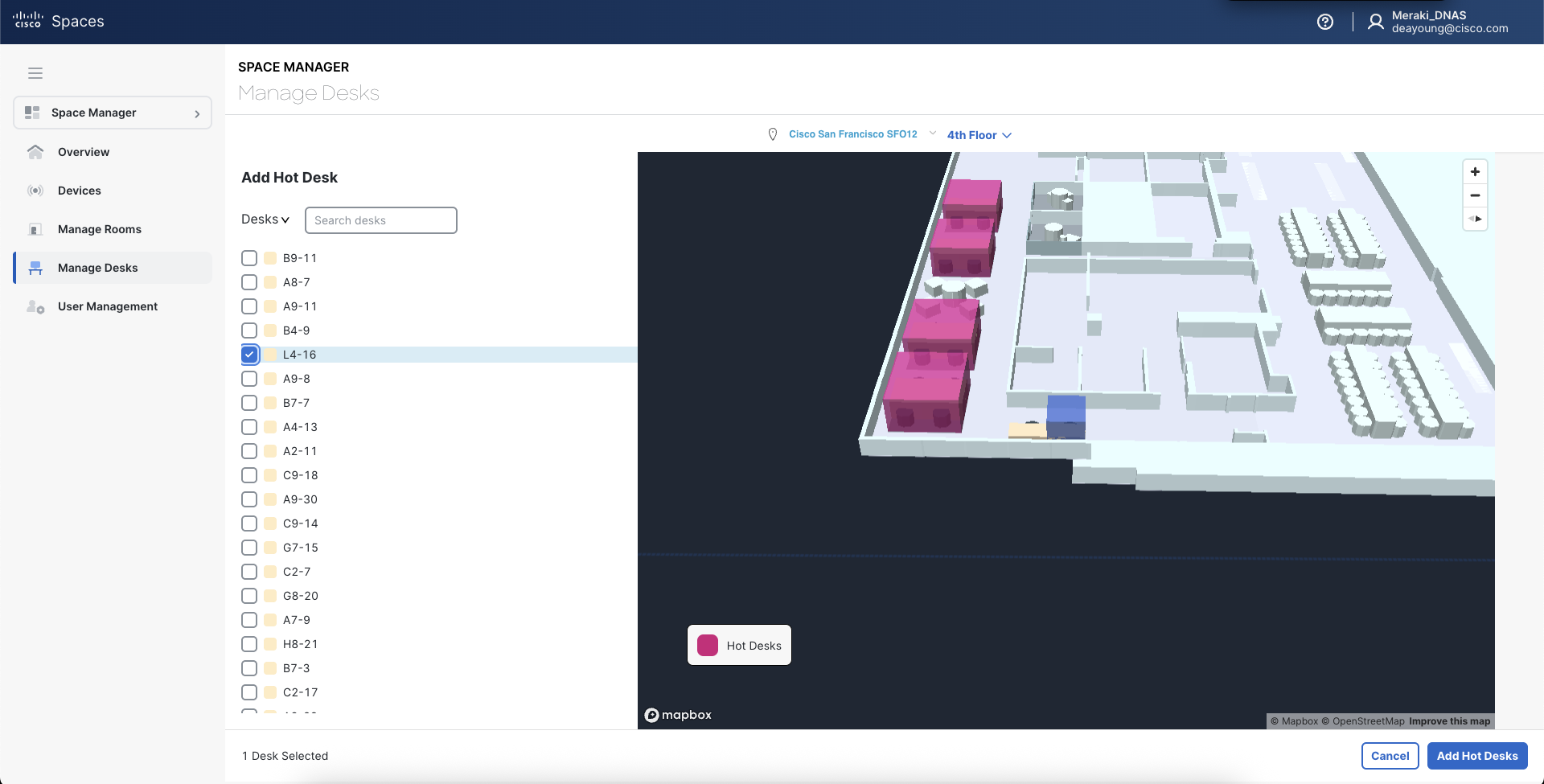Click the help question mark icon
This screenshot has height=784, width=1544.
click(x=1324, y=22)
